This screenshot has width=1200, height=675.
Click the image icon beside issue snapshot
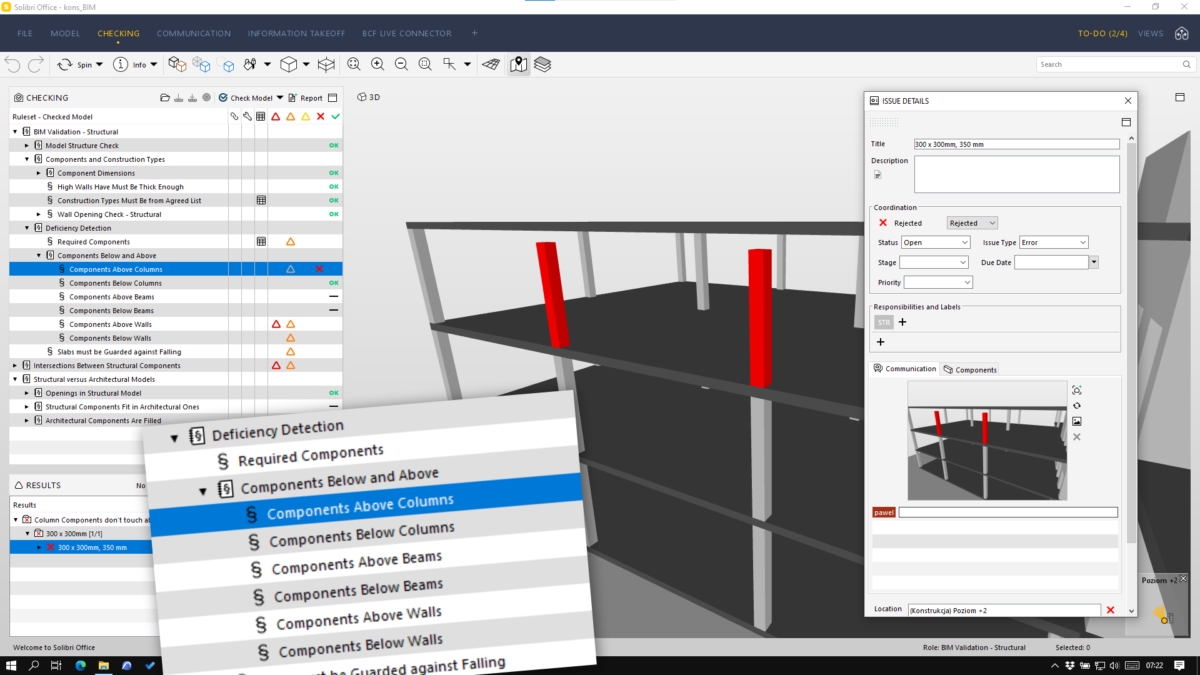(x=1077, y=421)
